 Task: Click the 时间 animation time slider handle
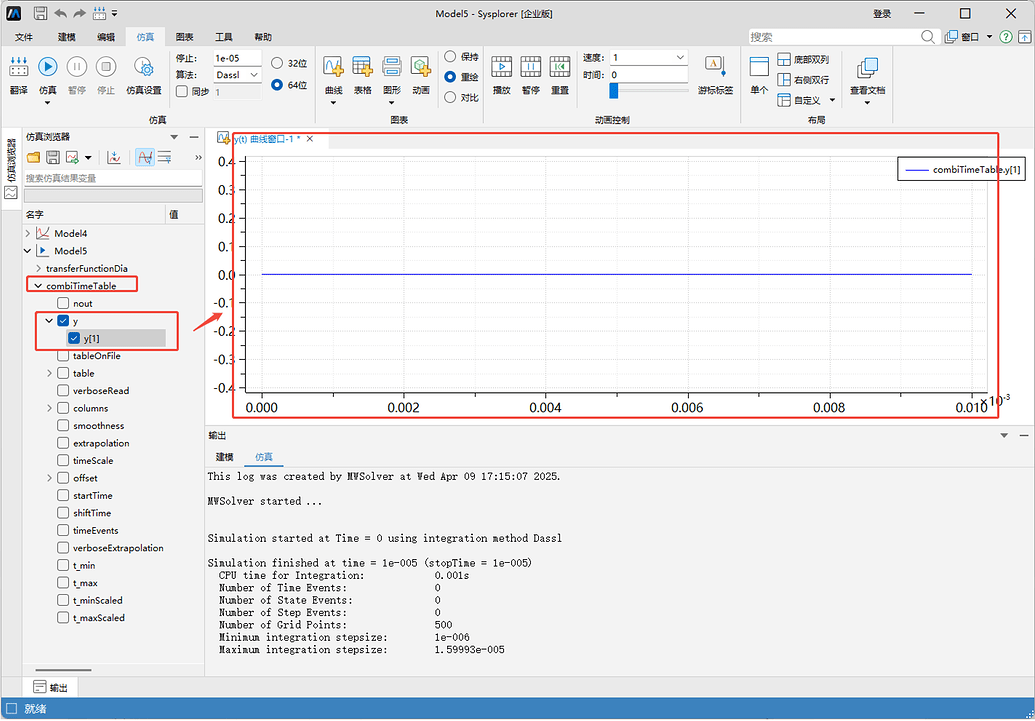(614, 90)
